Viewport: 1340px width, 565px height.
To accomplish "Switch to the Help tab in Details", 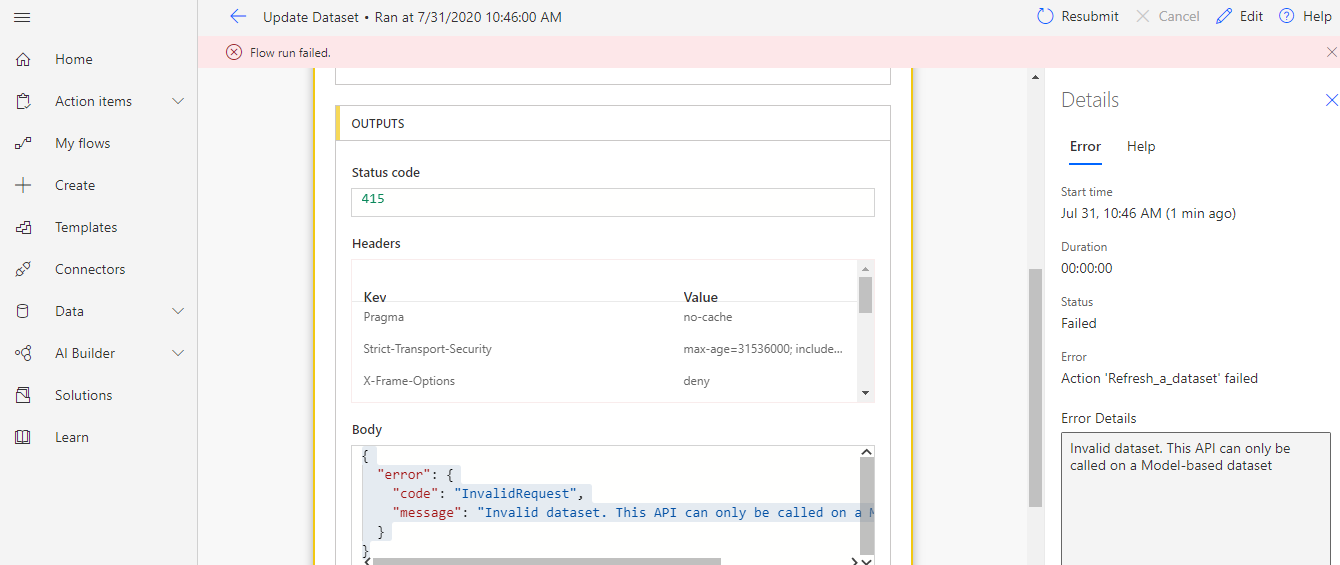I will (x=1141, y=146).
